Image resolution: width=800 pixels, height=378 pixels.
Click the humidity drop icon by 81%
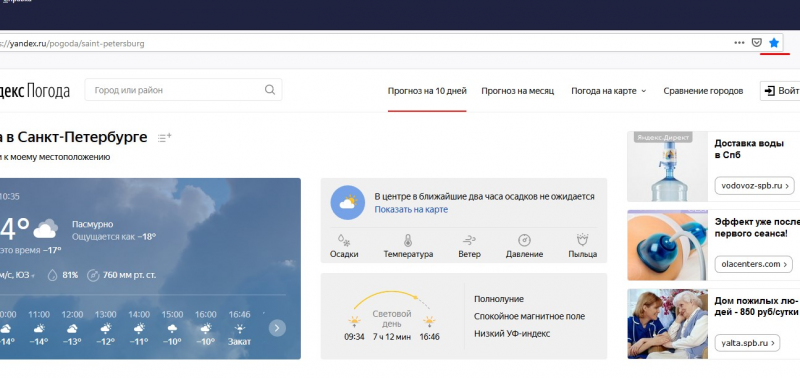(x=53, y=275)
